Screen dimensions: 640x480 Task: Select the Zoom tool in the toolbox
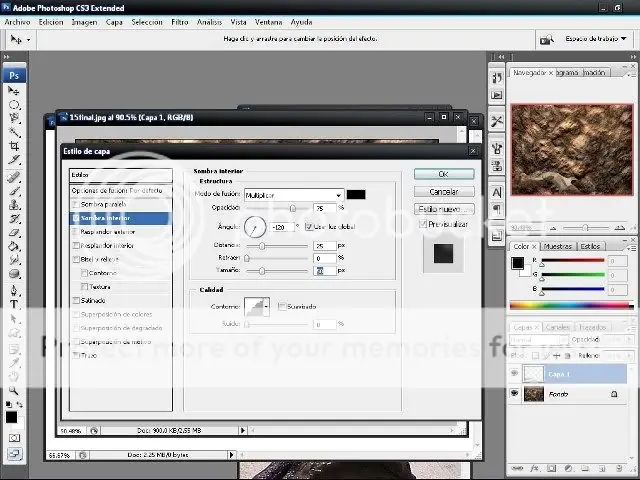coord(14,391)
